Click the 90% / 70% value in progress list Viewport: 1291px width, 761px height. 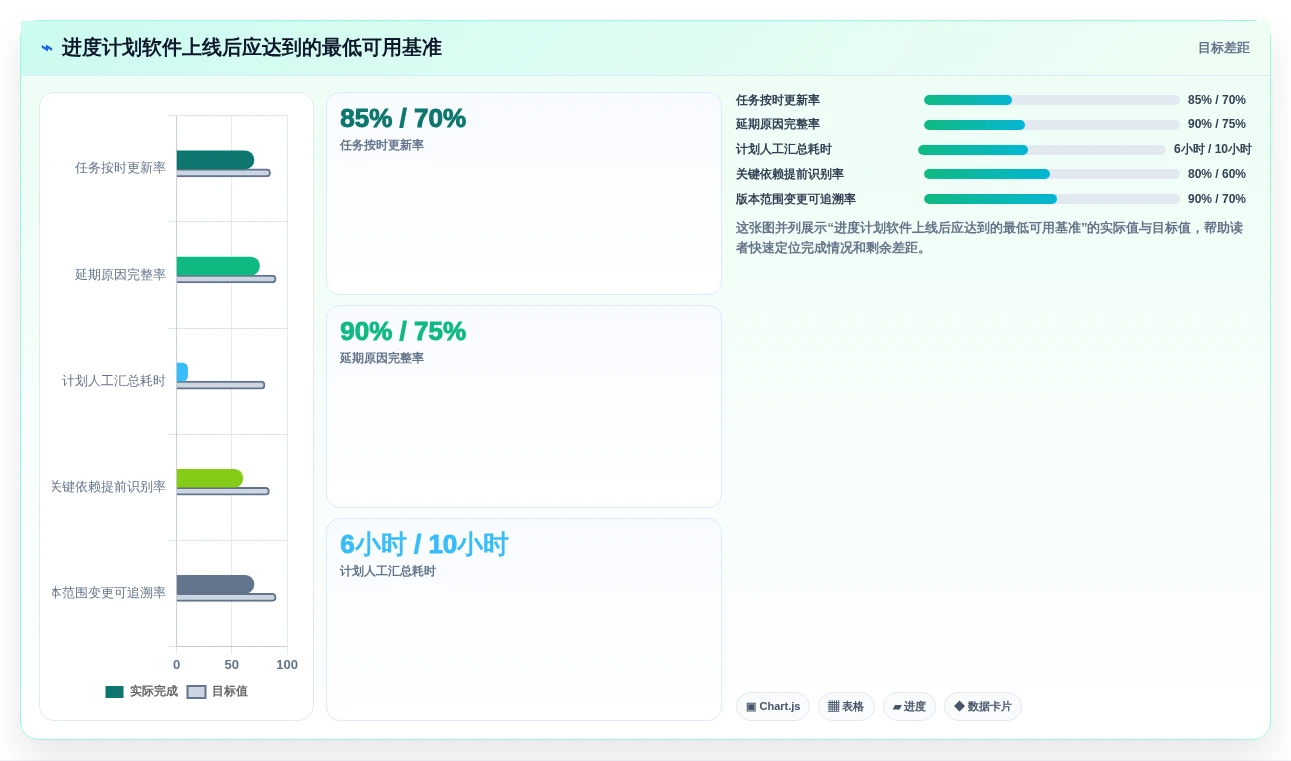coord(1217,199)
